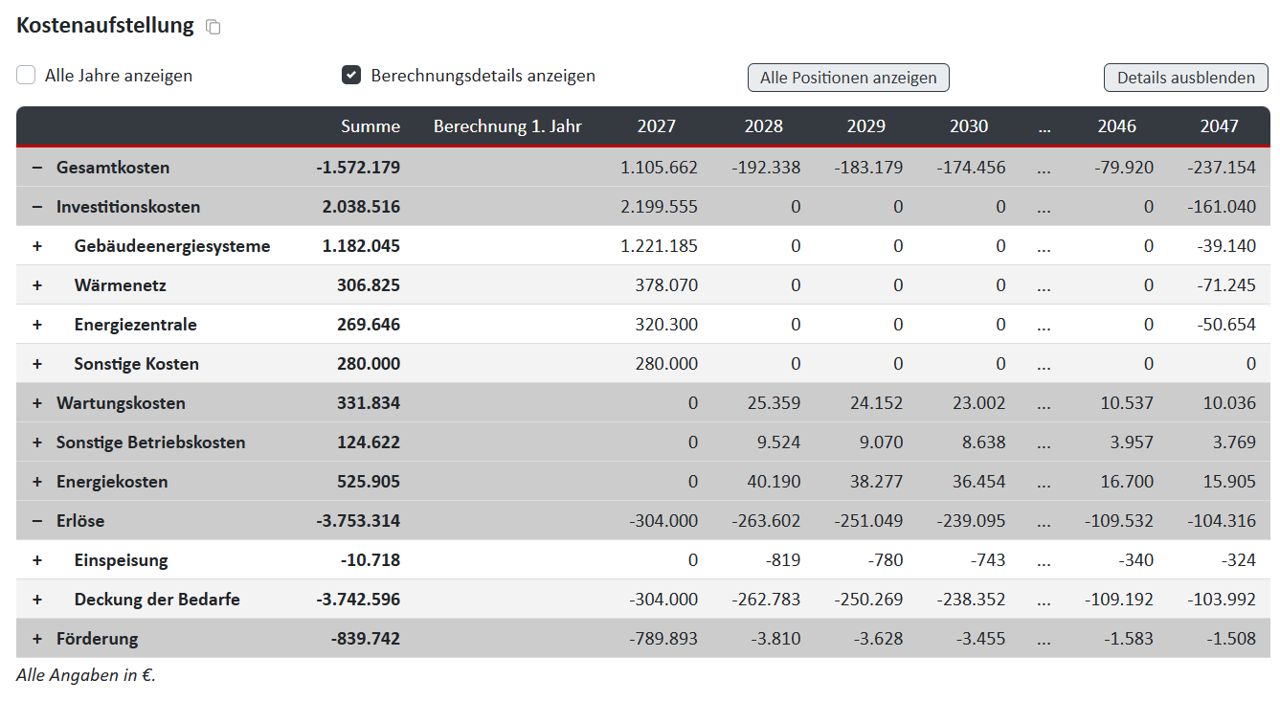
Task: Enable the 'Alle Jahre anzeigen' checkbox
Action: click(x=26, y=75)
